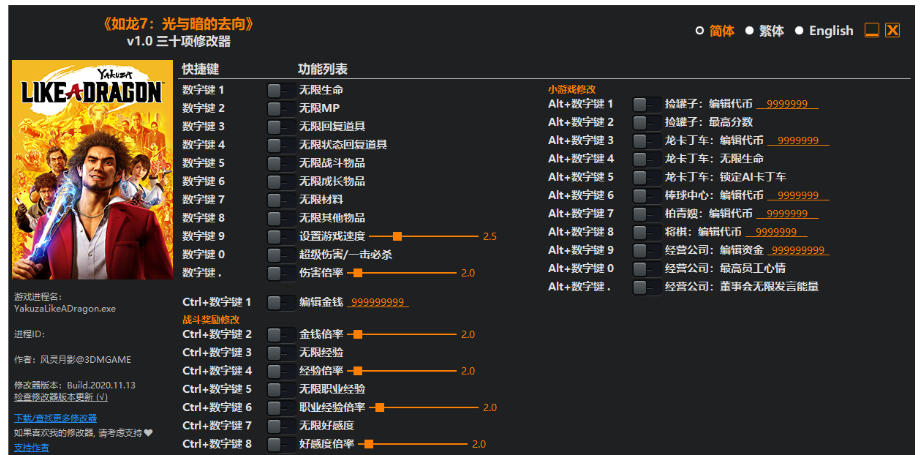This screenshot has height=455, width=924.
Task: Click the 金钱倍率 slider handle
Action: pos(358,334)
